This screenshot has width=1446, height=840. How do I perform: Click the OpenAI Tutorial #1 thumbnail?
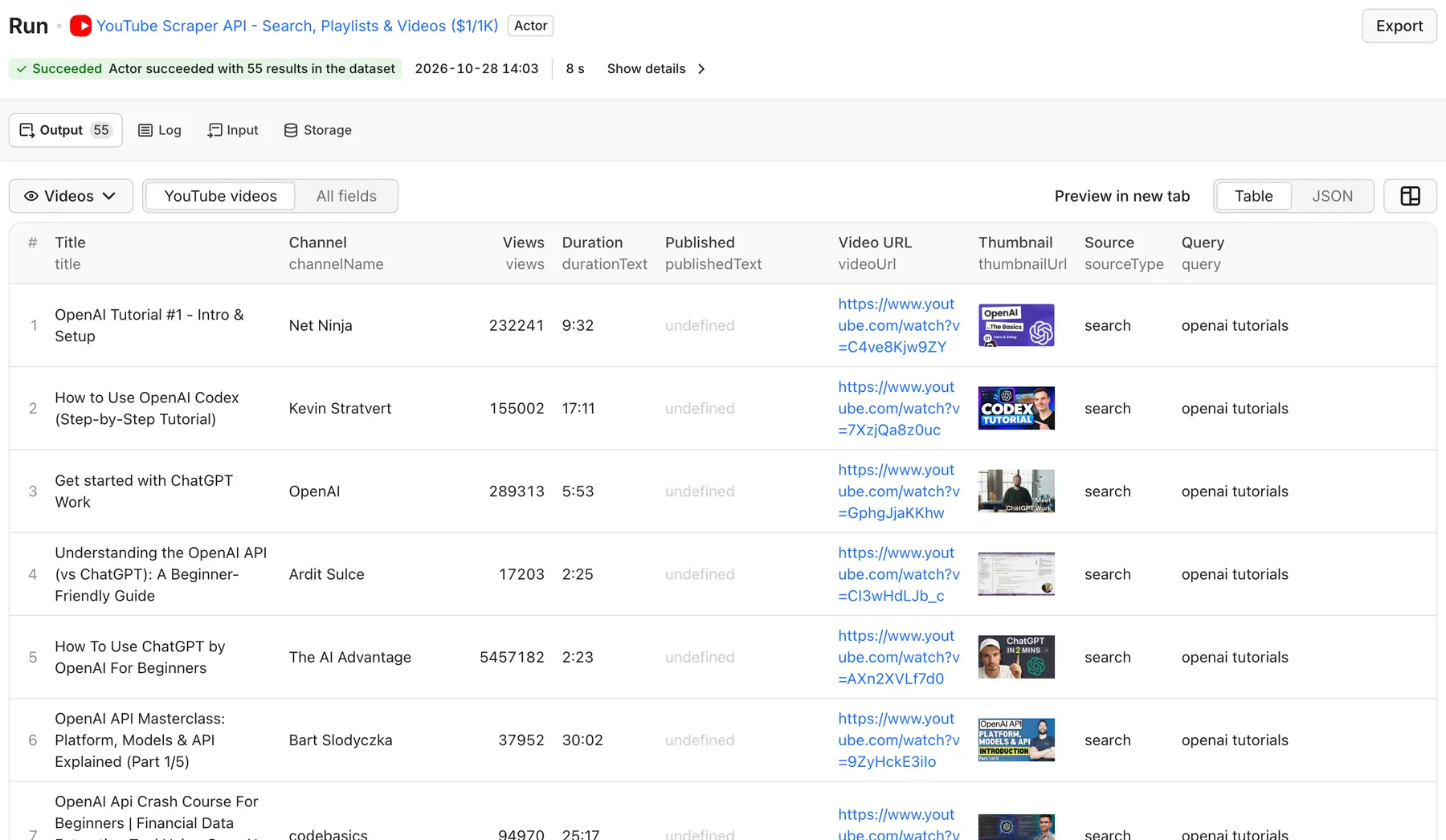pos(1016,325)
